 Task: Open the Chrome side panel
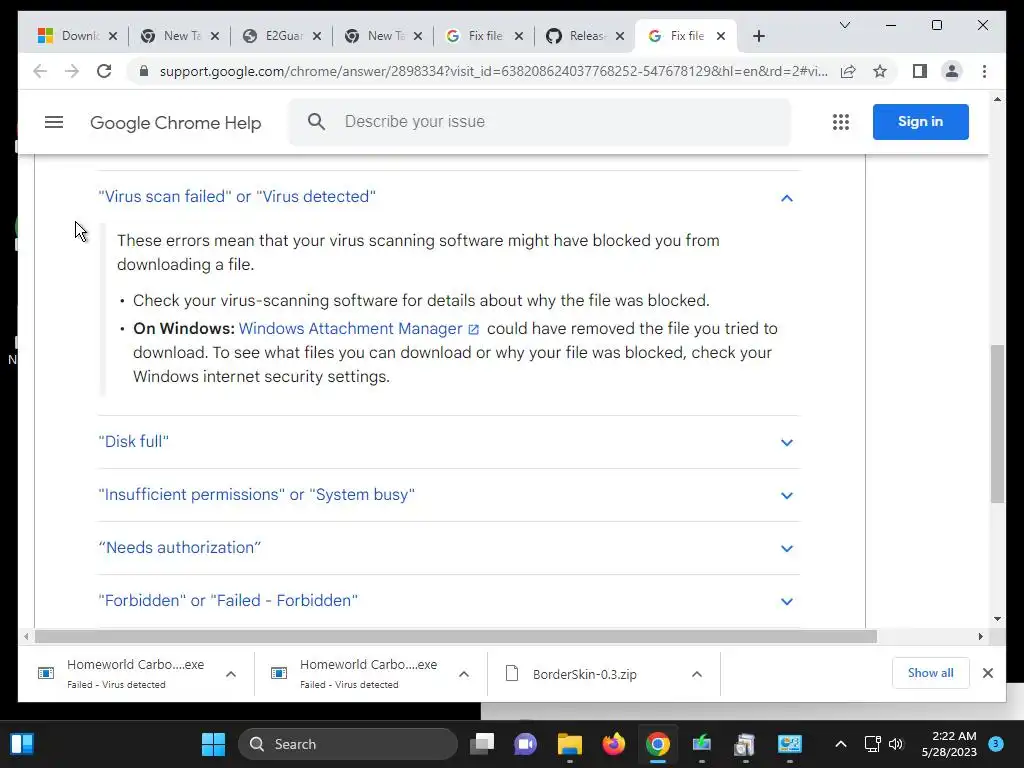point(920,71)
